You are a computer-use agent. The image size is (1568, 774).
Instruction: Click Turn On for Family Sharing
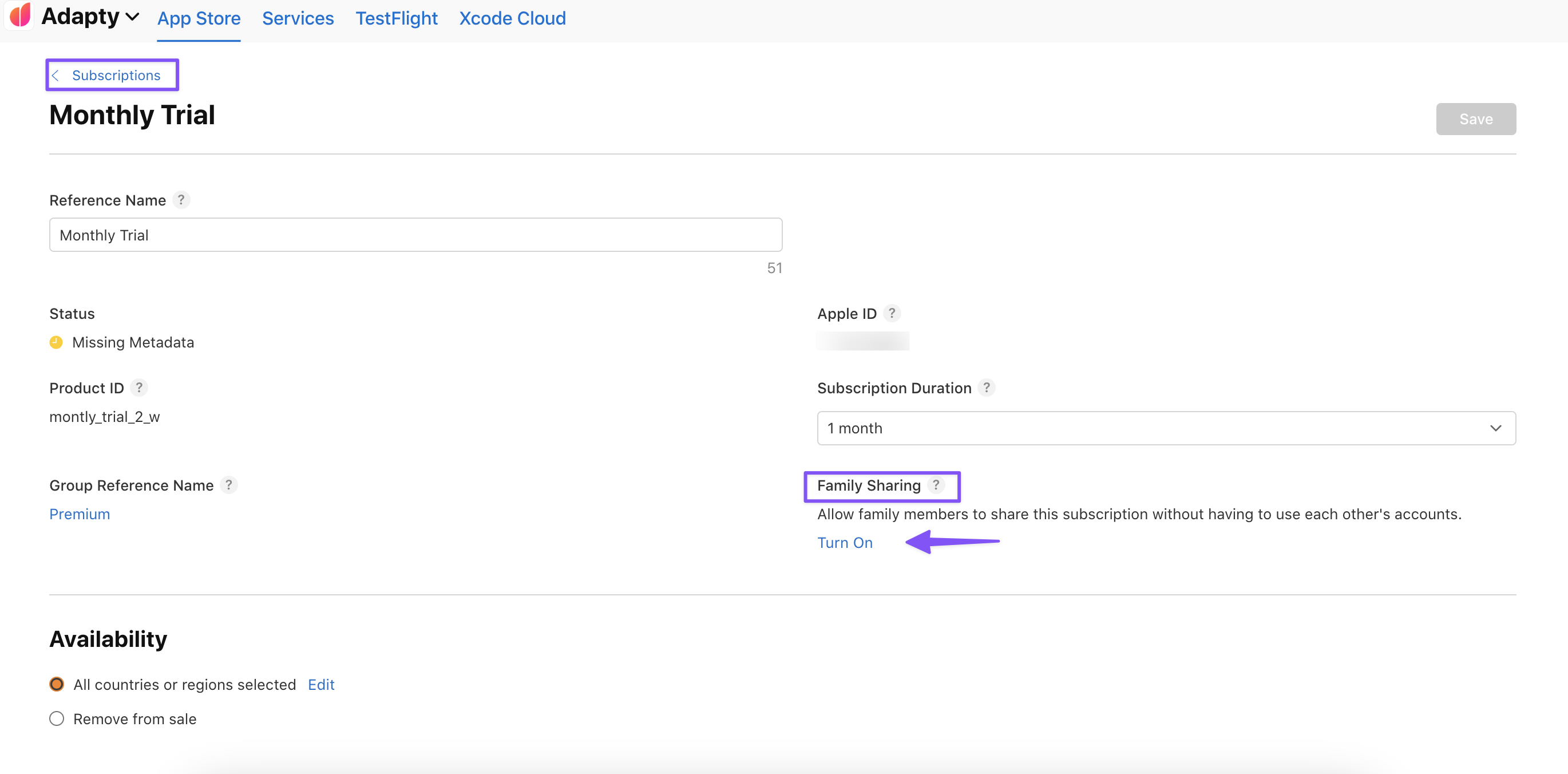[x=844, y=542]
